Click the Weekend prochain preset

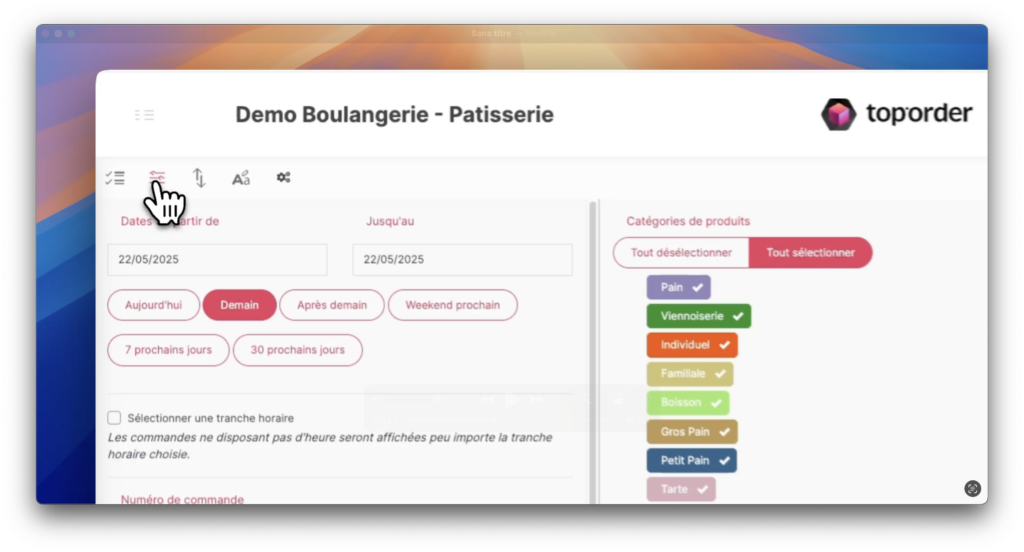point(452,305)
